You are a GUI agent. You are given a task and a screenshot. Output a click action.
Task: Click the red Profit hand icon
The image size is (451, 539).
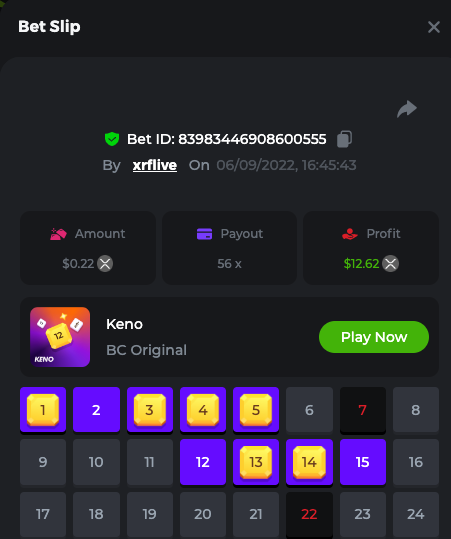(350, 234)
